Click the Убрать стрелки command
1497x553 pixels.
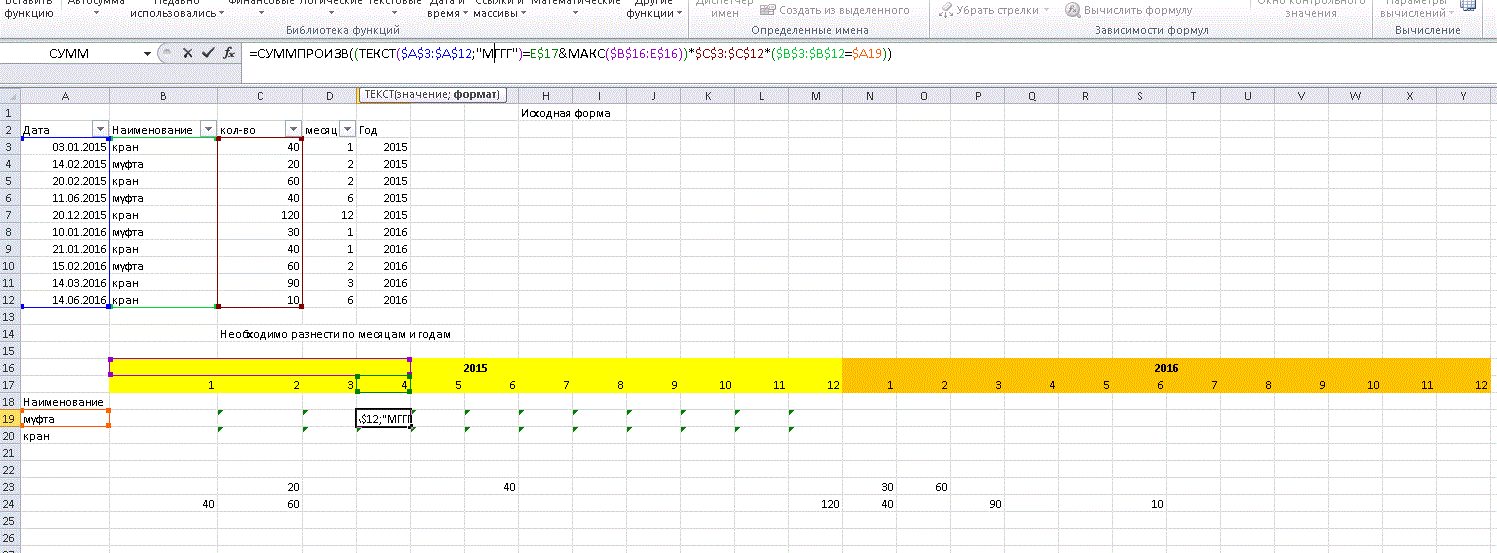click(x=990, y=10)
